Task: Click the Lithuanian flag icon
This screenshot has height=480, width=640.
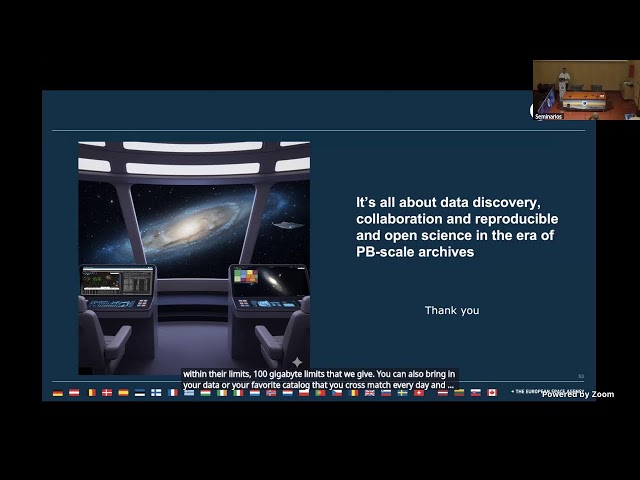Action: point(459,393)
